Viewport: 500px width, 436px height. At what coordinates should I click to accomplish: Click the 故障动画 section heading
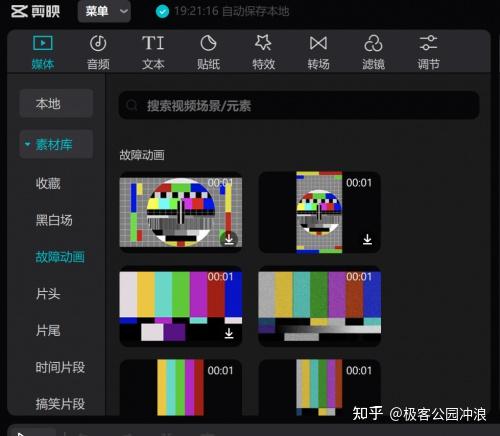[x=142, y=155]
